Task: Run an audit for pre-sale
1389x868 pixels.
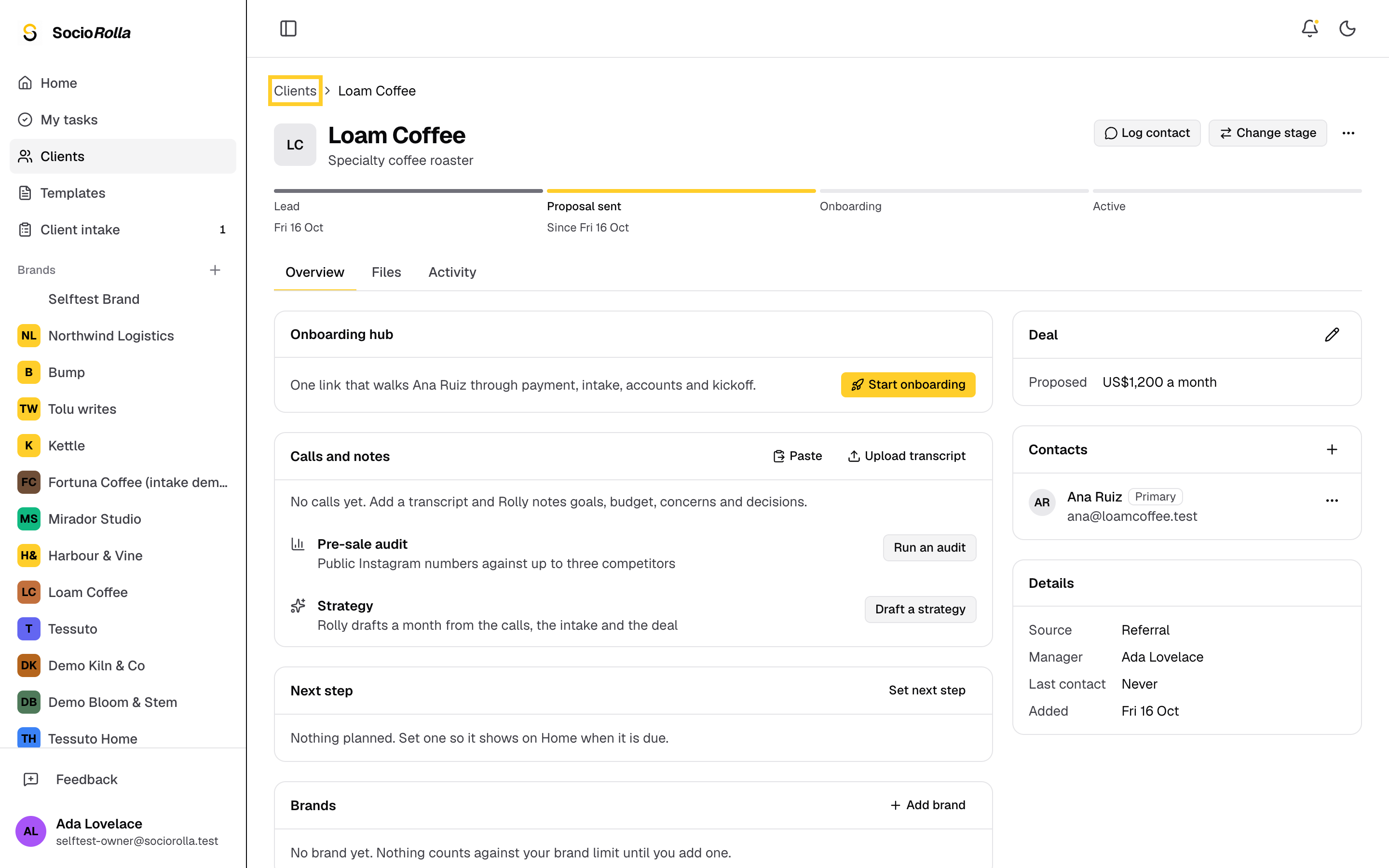Action: [x=929, y=548]
